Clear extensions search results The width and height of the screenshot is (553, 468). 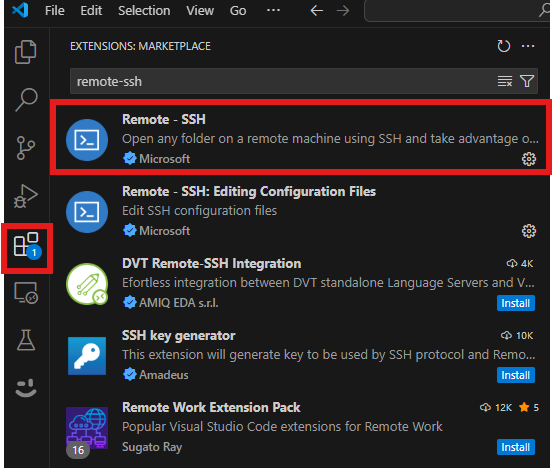click(x=505, y=81)
